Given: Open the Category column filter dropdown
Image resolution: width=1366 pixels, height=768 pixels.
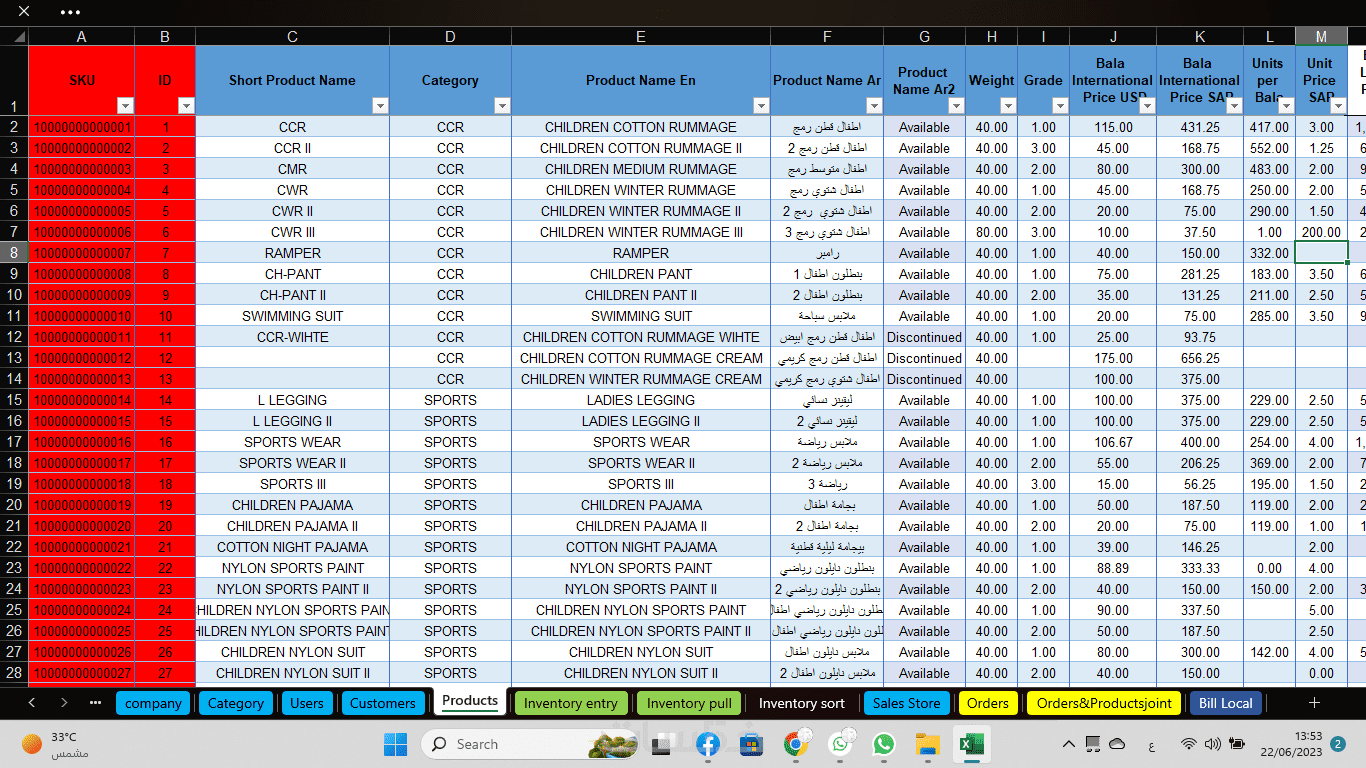Looking at the screenshot, I should point(502,106).
